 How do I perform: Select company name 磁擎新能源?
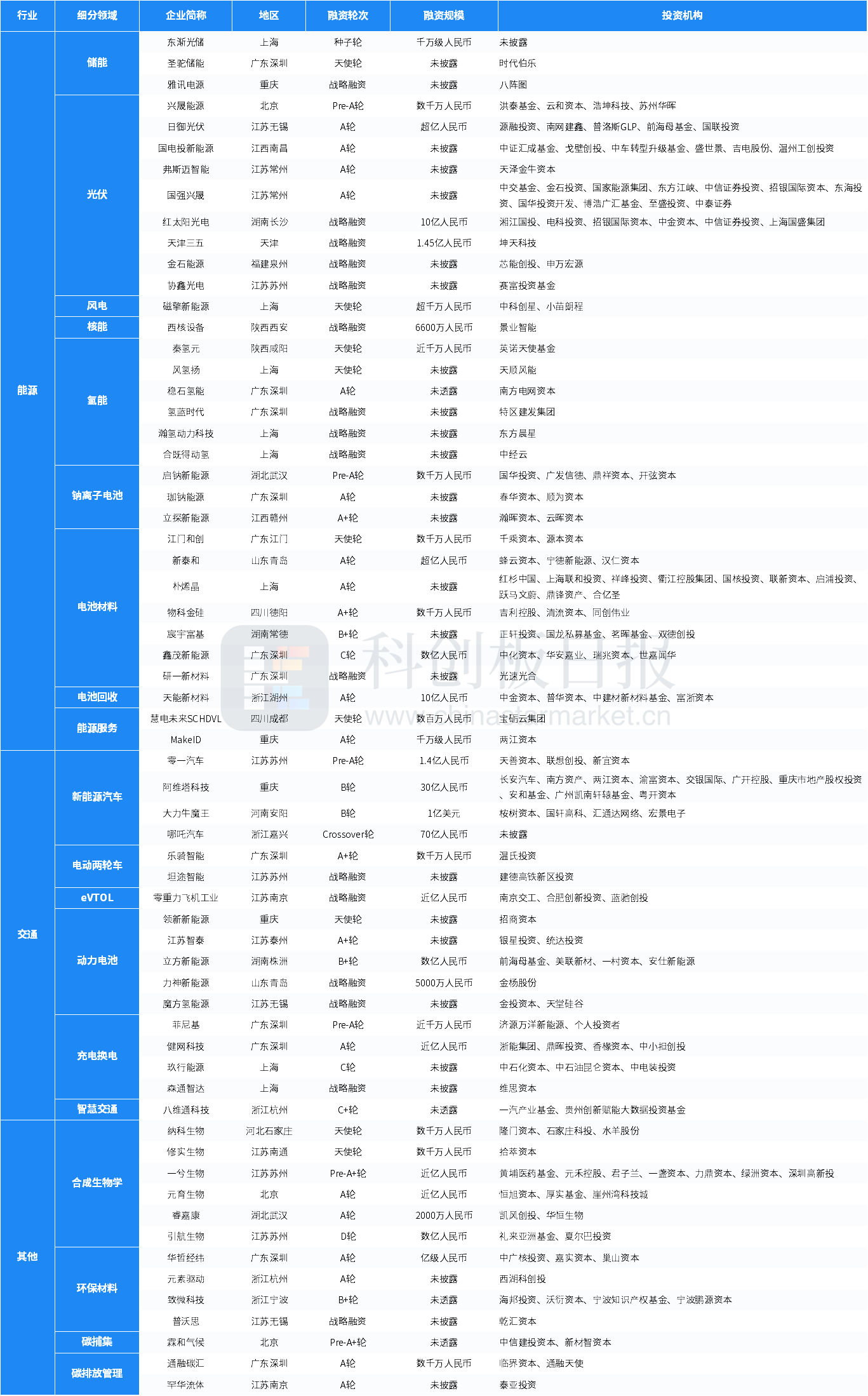[x=186, y=307]
